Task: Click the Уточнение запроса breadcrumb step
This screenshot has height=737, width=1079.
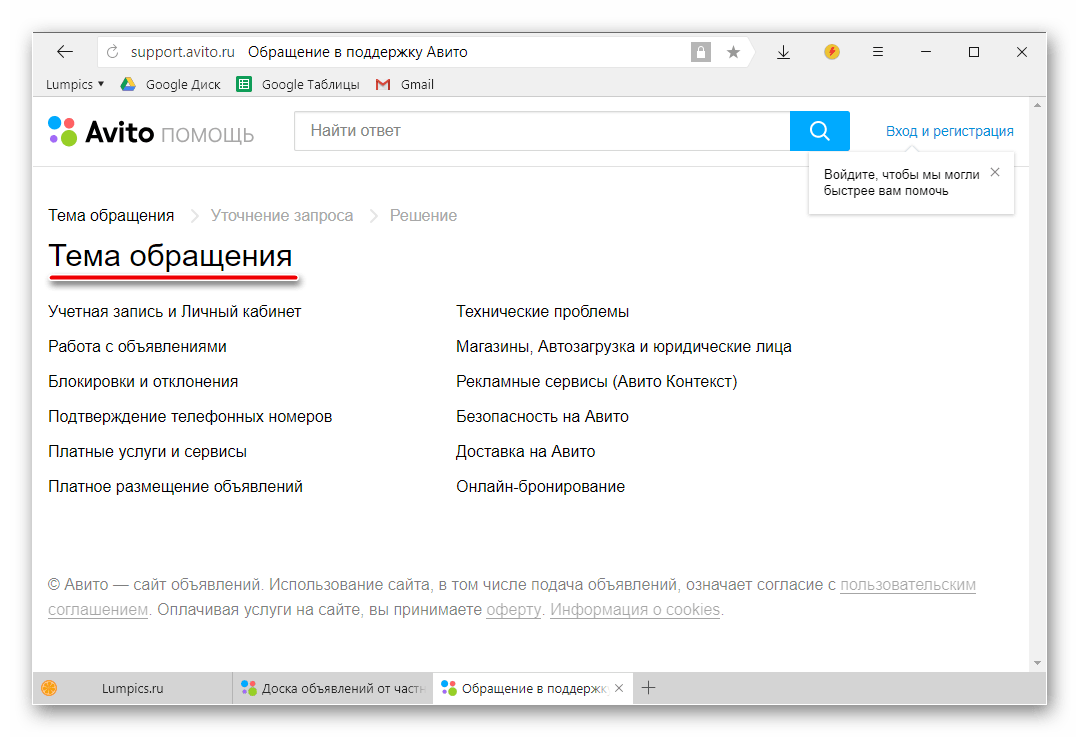Action: 281,216
